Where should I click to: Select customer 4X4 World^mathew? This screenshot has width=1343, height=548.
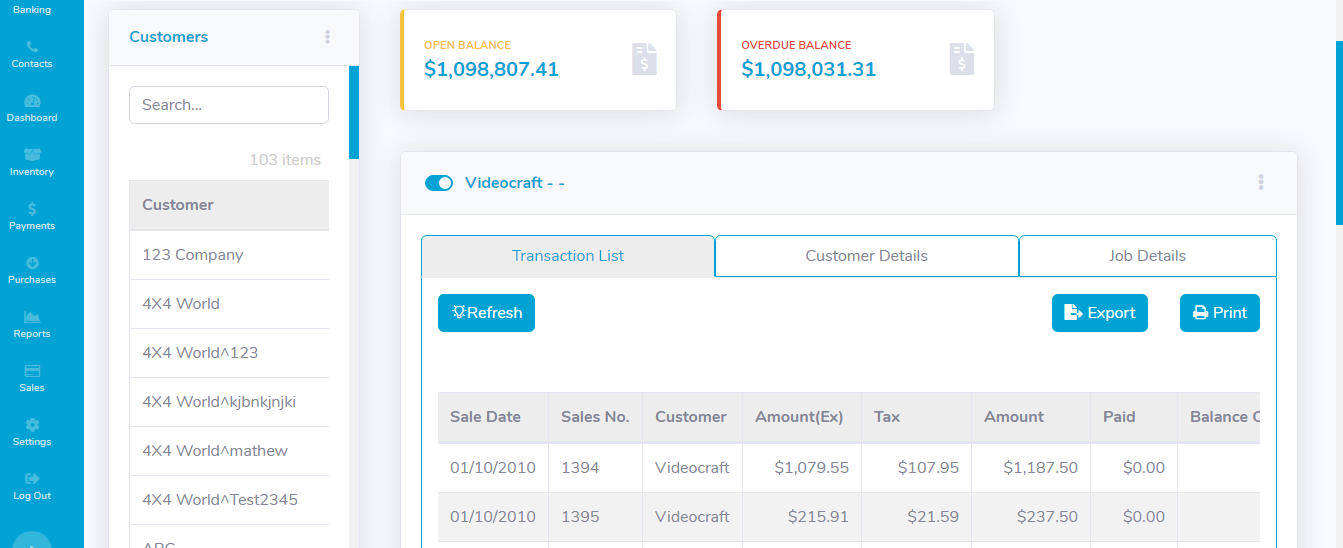click(x=229, y=451)
